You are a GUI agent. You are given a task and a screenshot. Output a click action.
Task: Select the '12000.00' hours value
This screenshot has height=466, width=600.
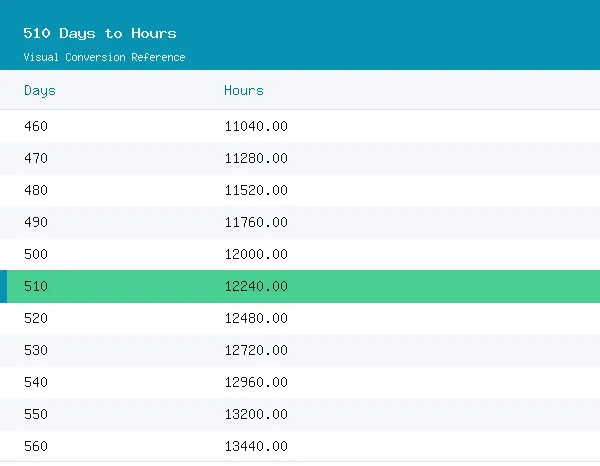tap(256, 254)
